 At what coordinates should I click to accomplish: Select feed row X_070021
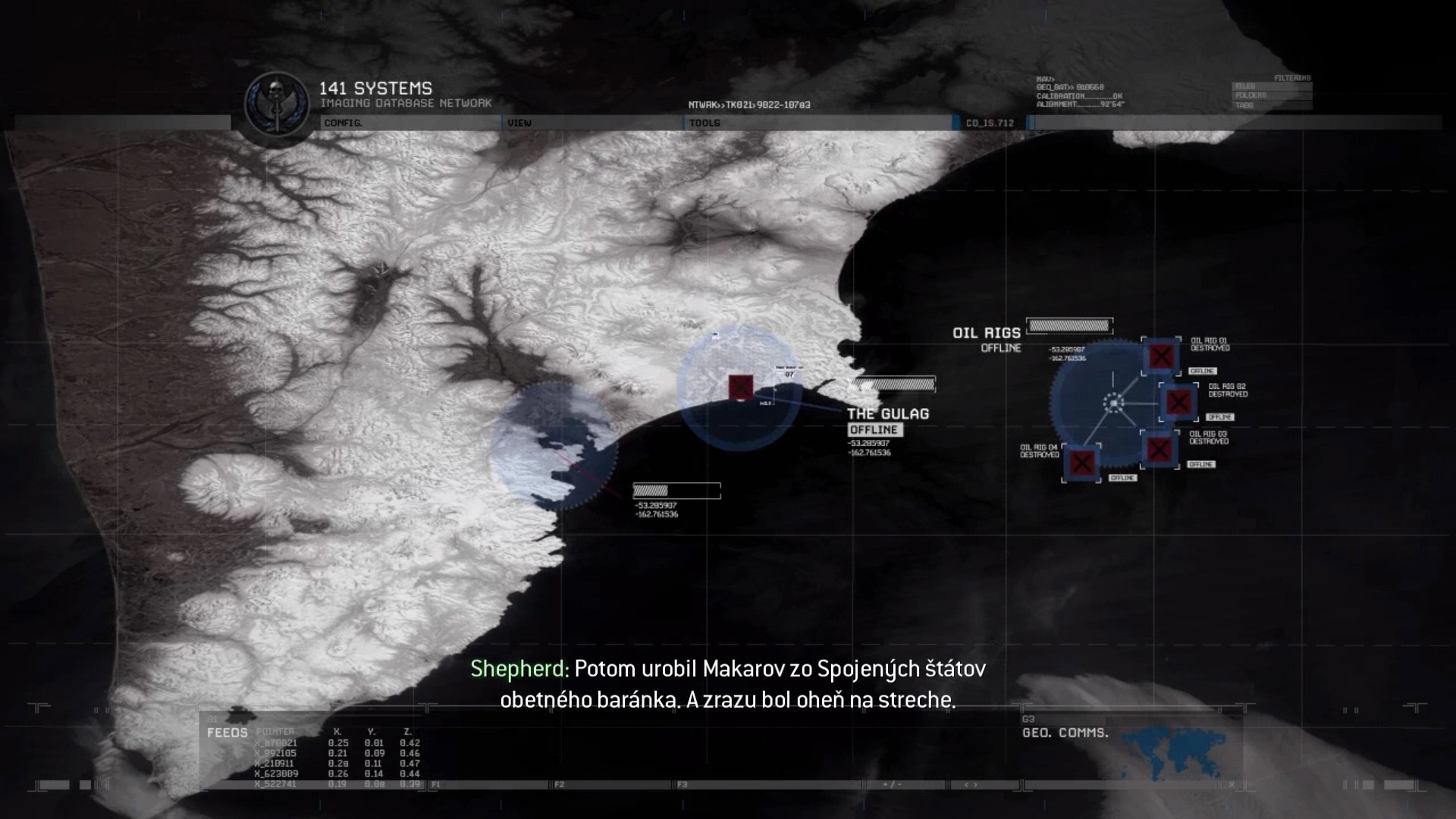[337, 743]
